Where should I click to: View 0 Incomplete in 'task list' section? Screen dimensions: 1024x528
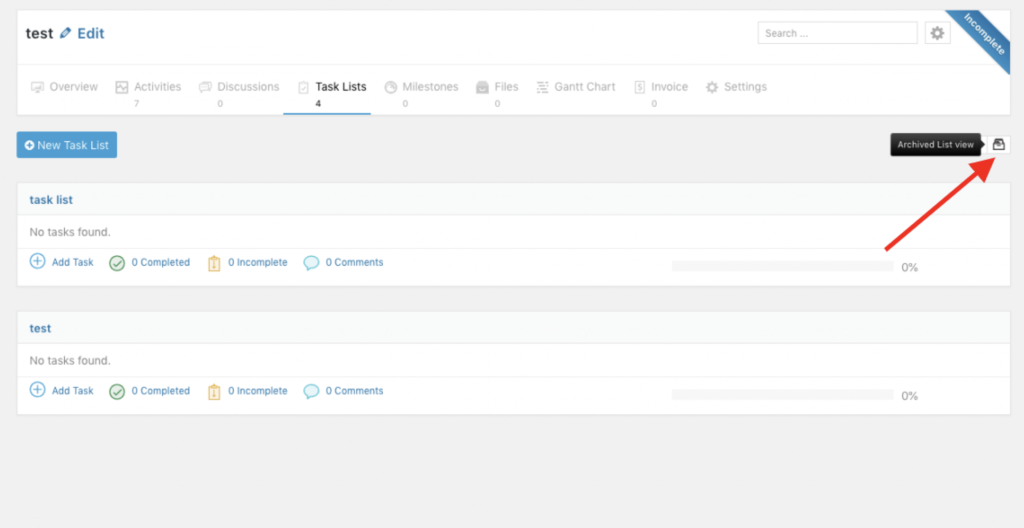[257, 262]
